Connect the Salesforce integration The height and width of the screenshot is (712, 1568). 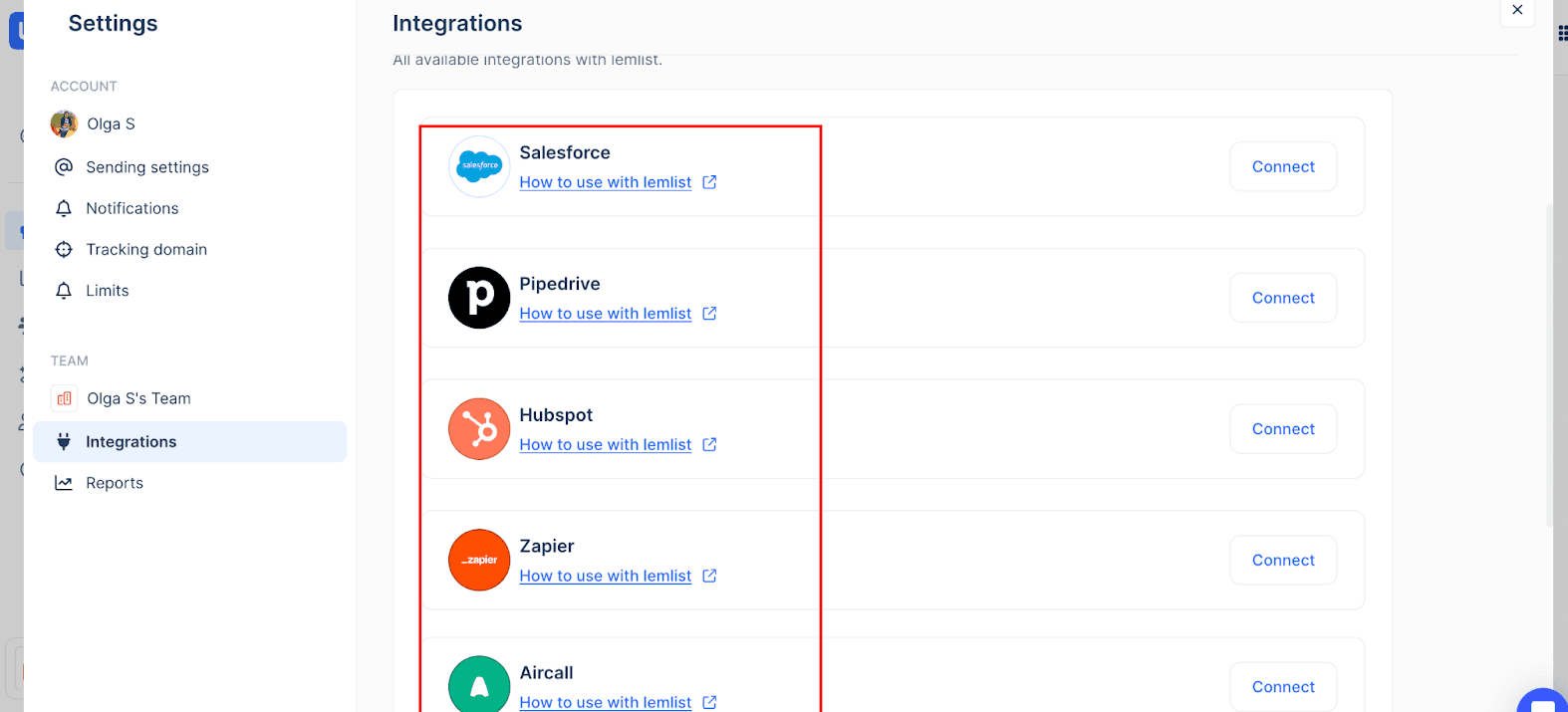point(1283,166)
